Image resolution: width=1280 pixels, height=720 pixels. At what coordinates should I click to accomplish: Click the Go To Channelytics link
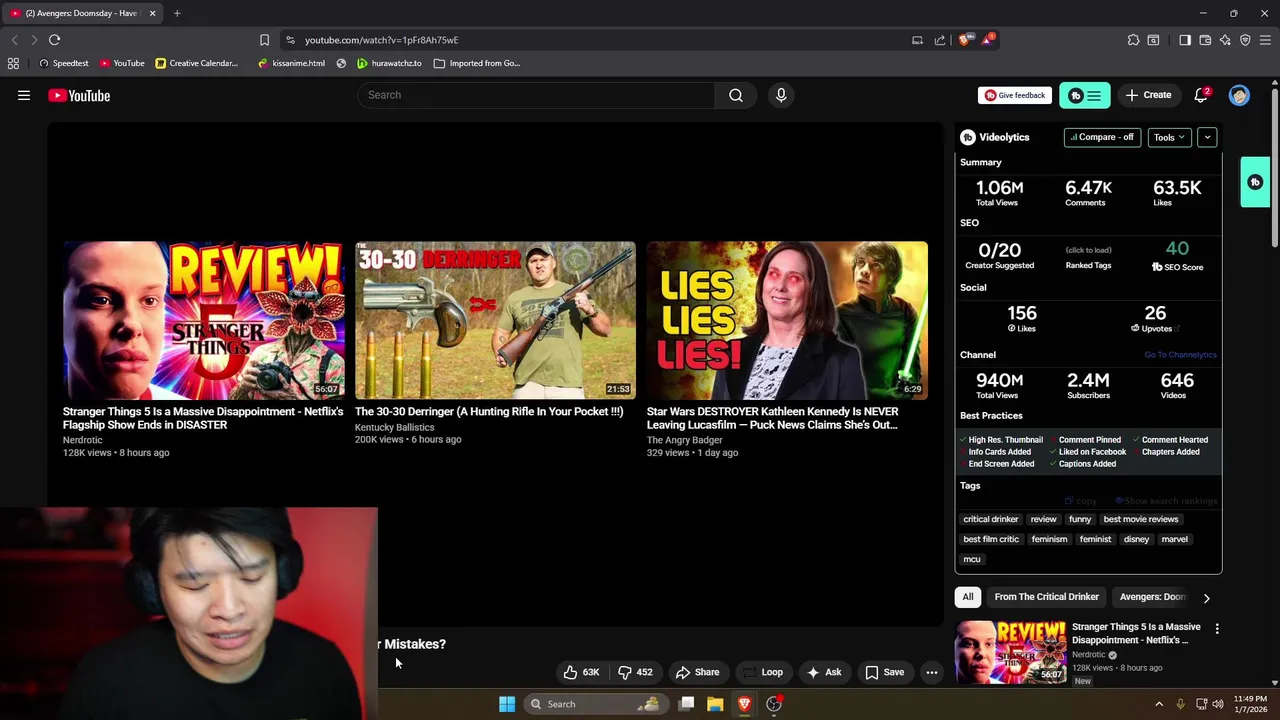[x=1181, y=355]
